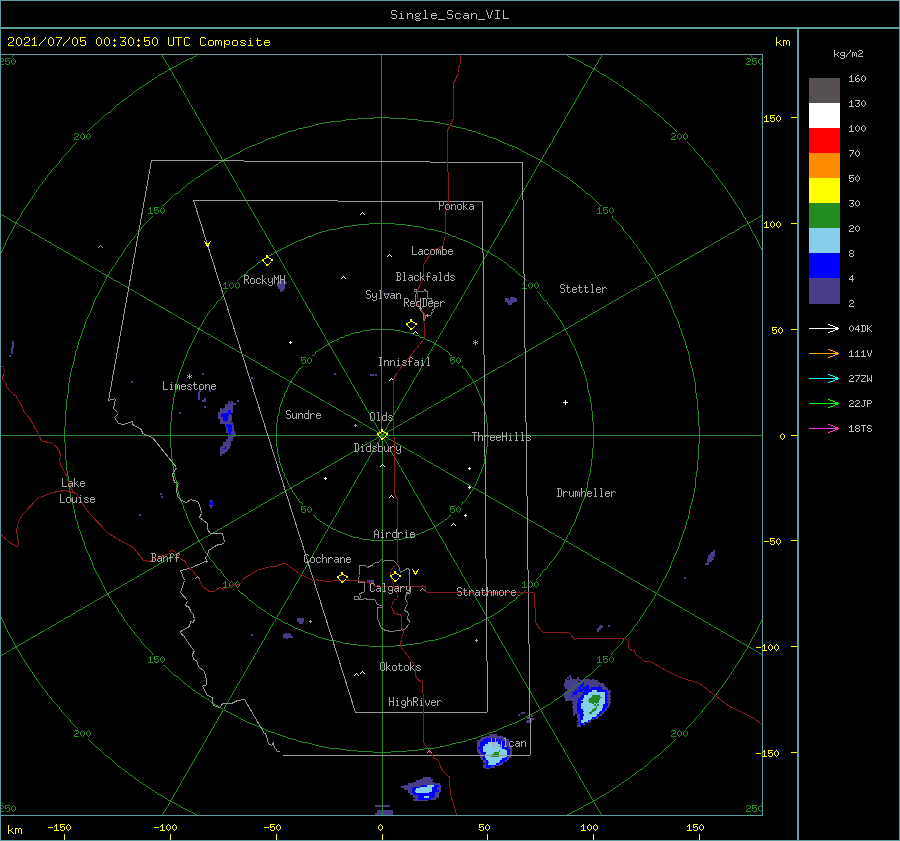This screenshot has width=900, height=841.
Task: Click the Sundre label
Action: (x=303, y=415)
